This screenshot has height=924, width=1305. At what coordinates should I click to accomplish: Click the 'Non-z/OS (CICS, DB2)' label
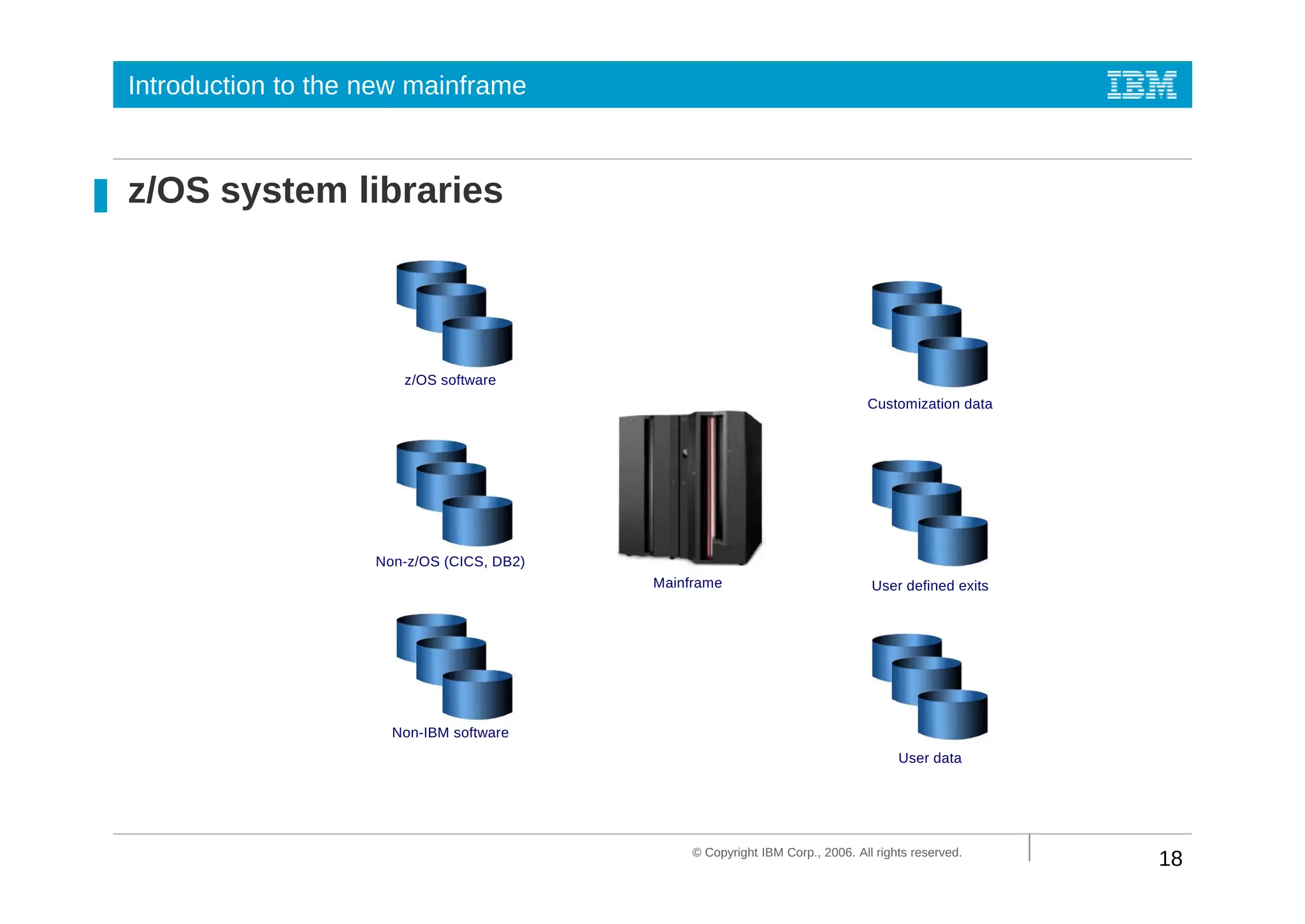450,561
